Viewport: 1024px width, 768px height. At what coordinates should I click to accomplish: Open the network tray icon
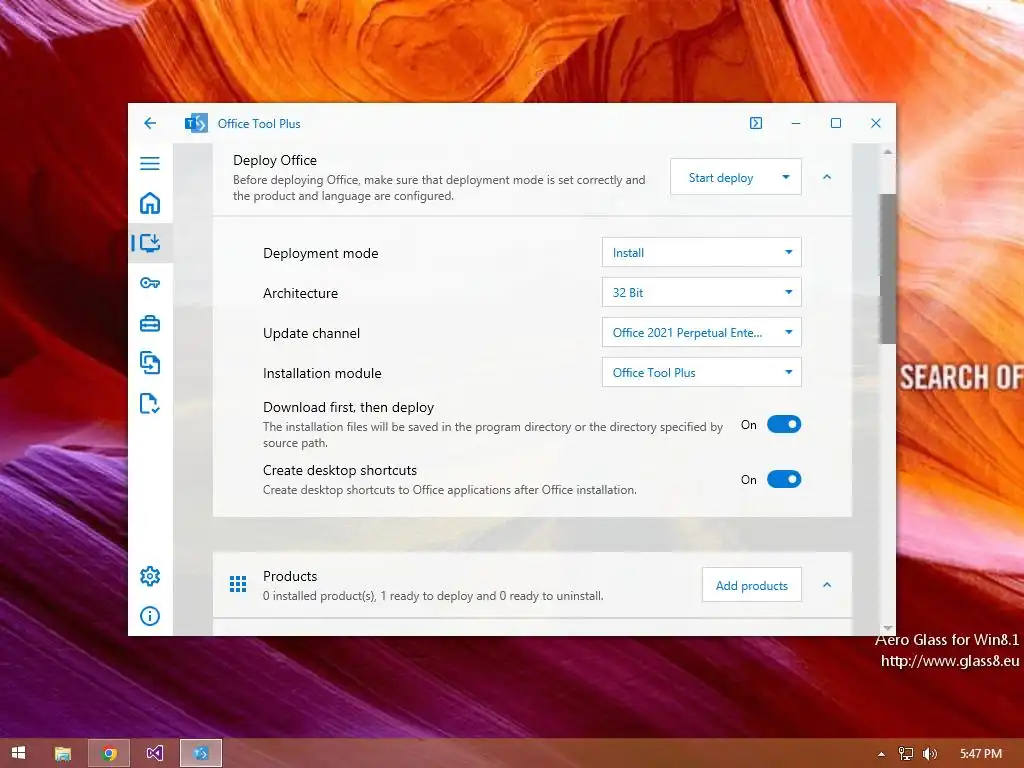906,754
